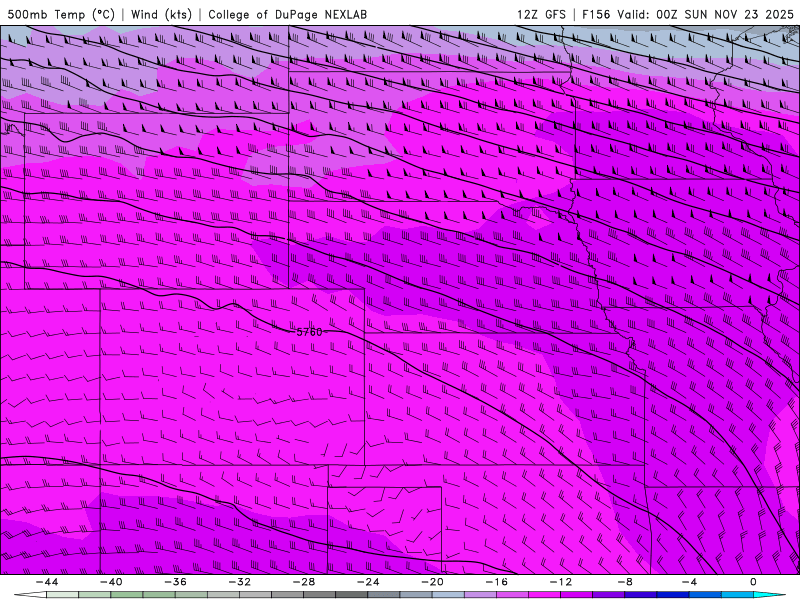Click the -36 colorbar label
The height and width of the screenshot is (600, 800).
[x=176, y=582]
